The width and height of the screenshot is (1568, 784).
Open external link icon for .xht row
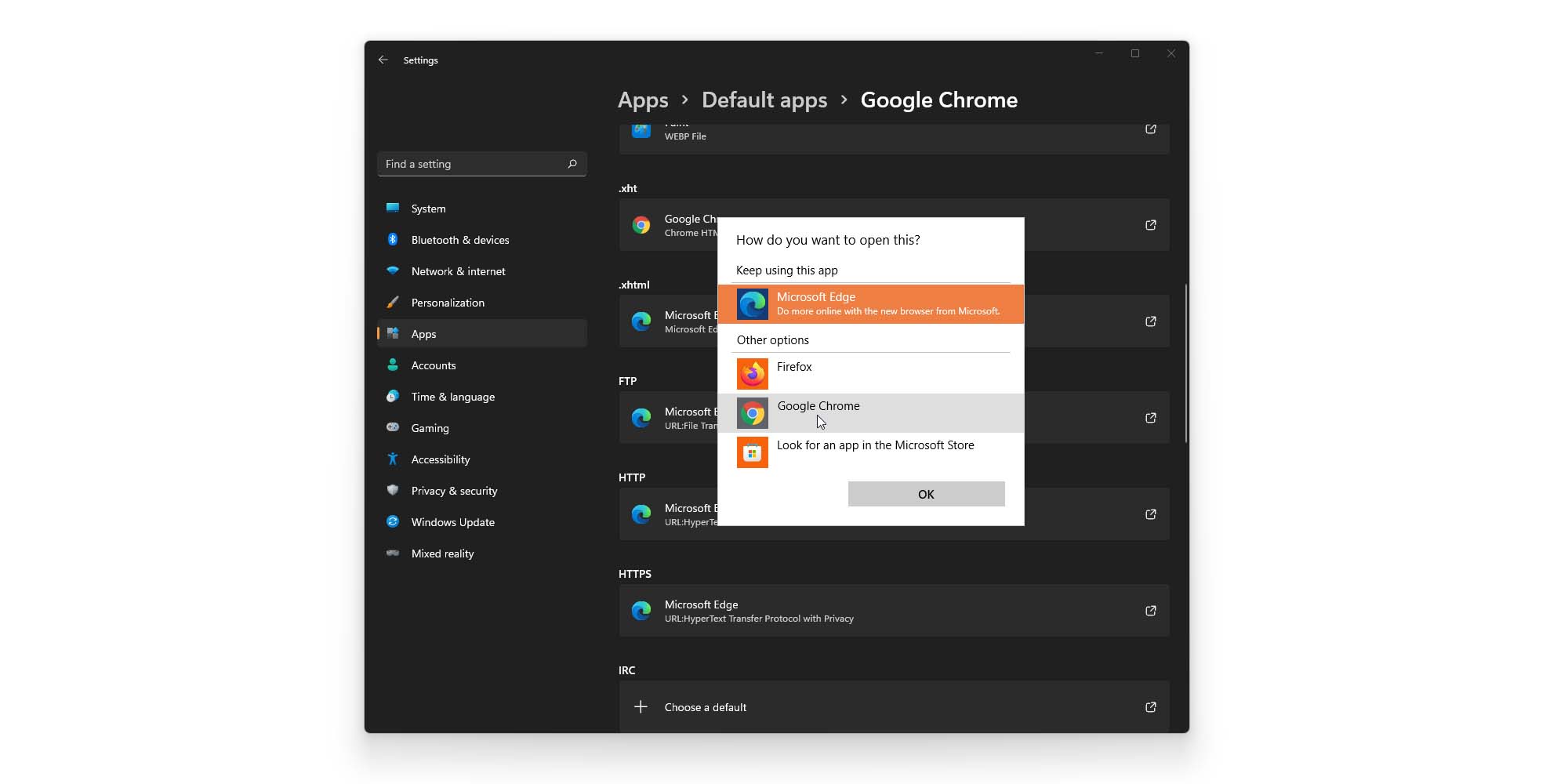point(1150,225)
